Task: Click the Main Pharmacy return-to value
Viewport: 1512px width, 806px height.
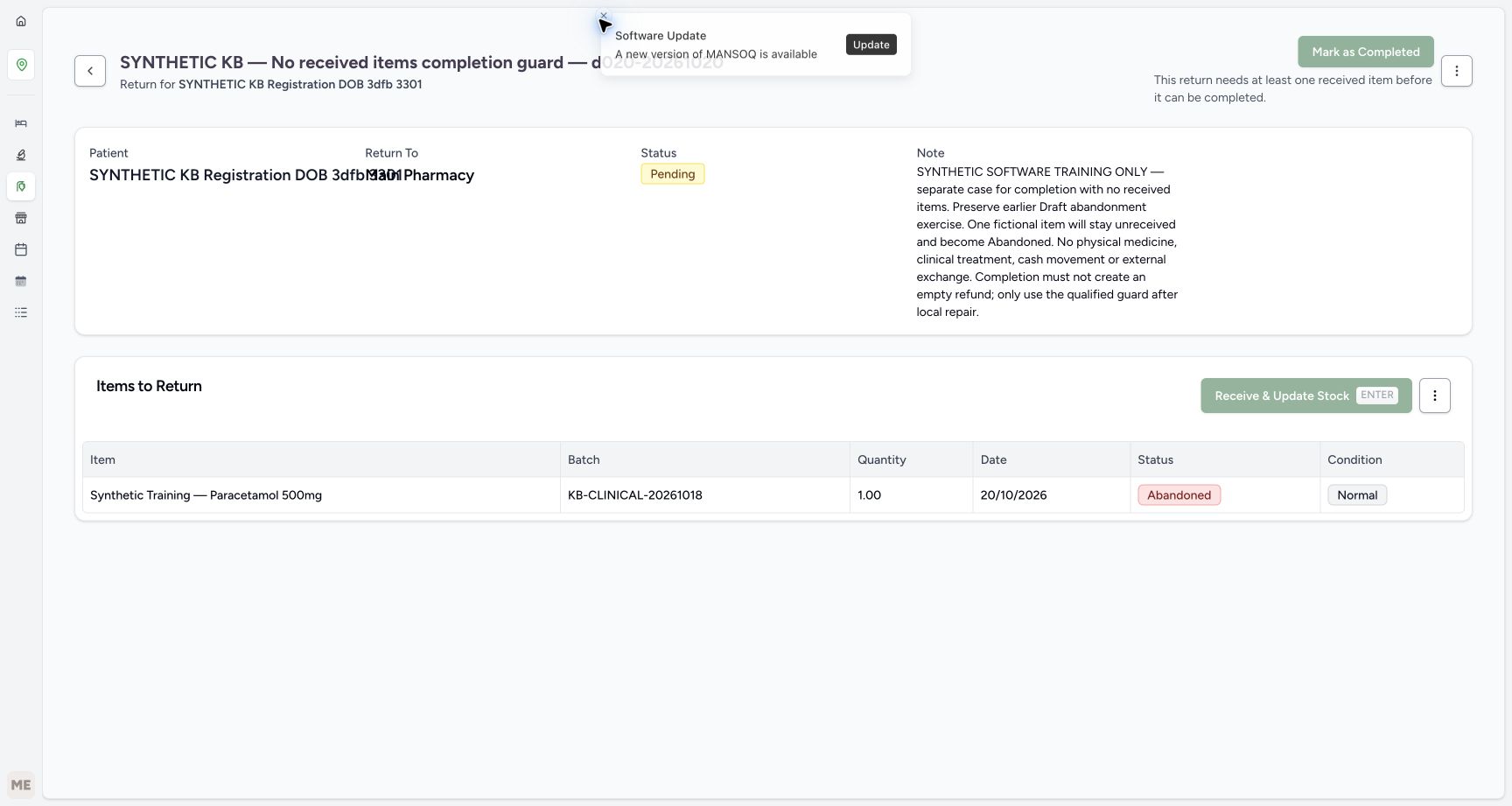Action: point(420,175)
